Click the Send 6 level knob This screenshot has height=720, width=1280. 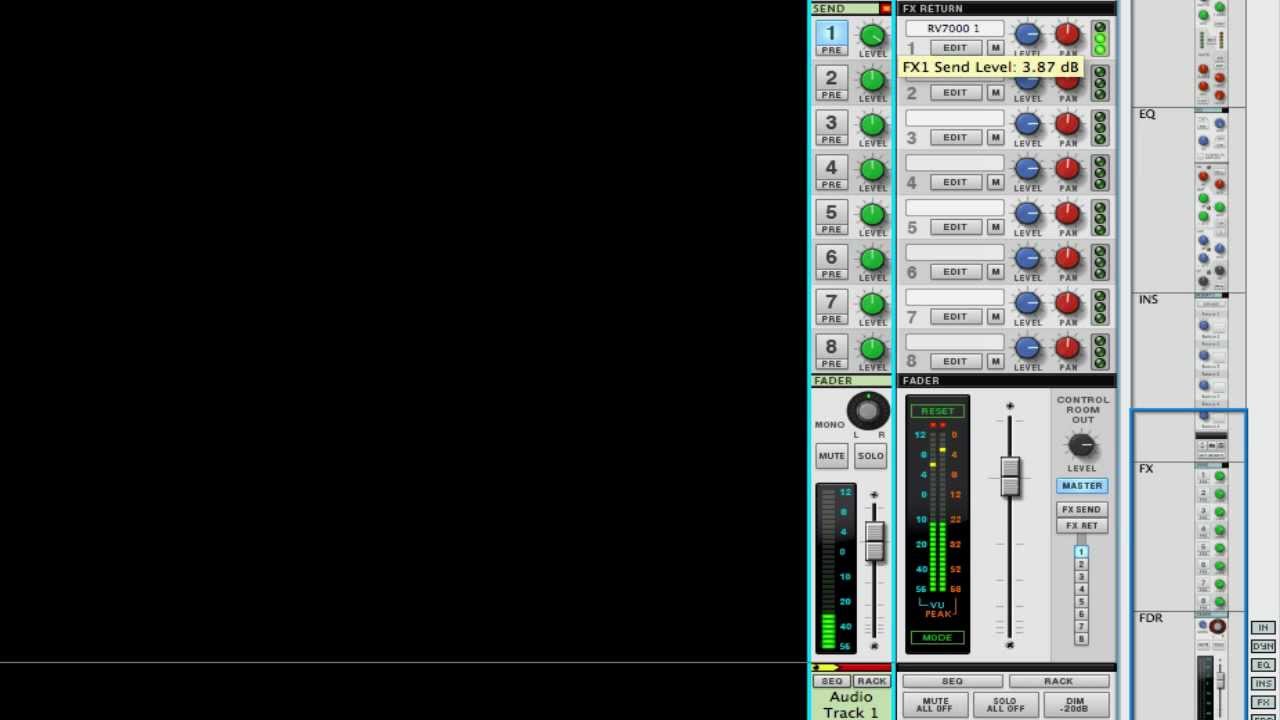[872, 259]
